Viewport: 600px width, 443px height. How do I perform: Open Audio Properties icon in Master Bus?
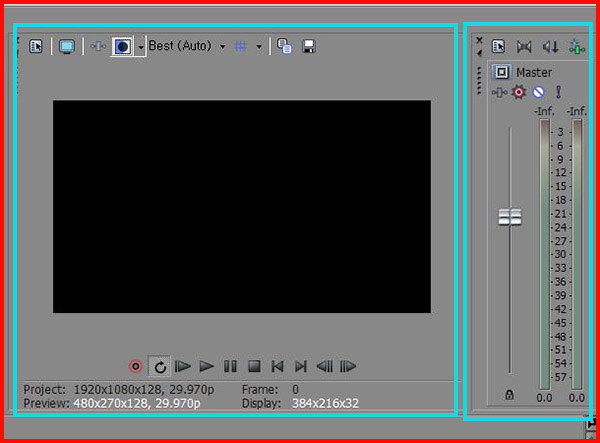click(x=498, y=47)
